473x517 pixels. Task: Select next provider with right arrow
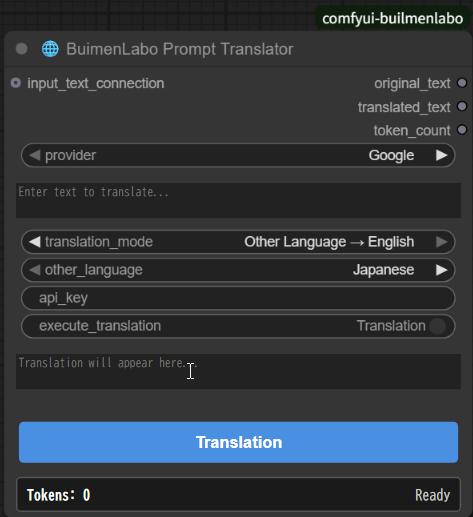pos(442,155)
